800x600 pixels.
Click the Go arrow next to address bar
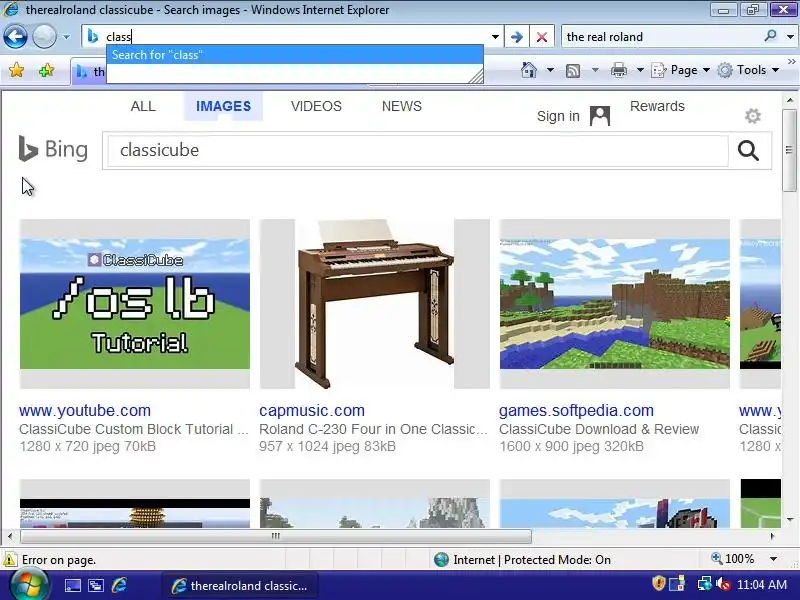click(516, 37)
